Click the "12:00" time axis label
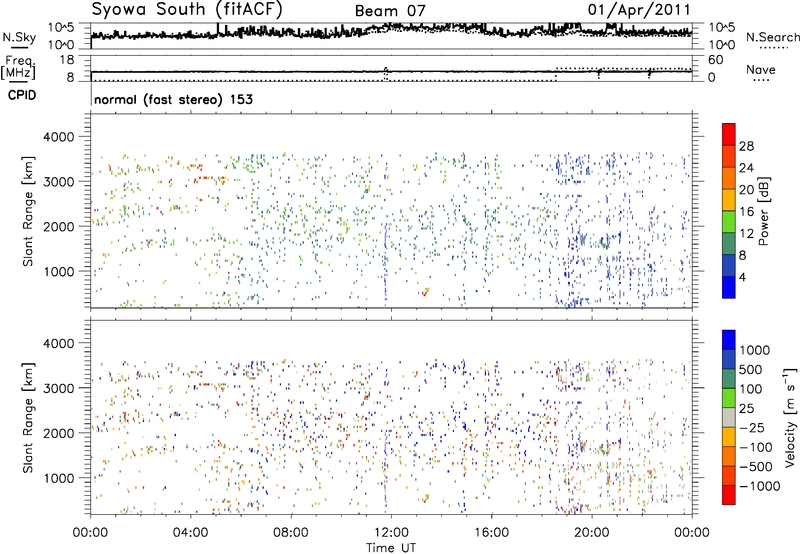This screenshot has width=800, height=554. (391, 533)
